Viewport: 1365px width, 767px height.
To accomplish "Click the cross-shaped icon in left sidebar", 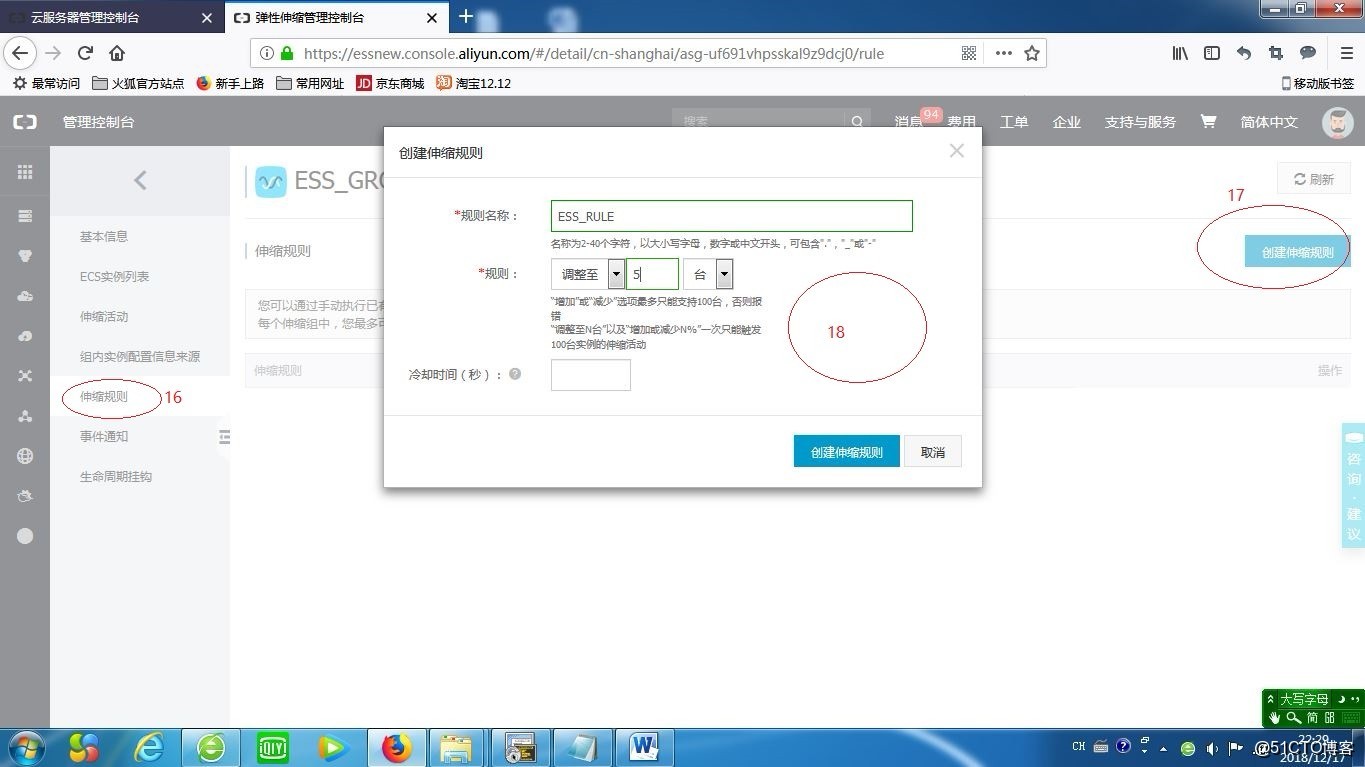I will click(x=25, y=376).
